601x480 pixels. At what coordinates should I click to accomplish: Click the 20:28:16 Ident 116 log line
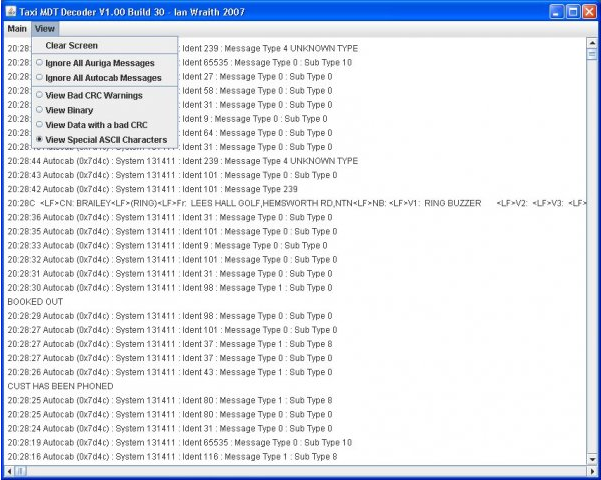coord(172,457)
